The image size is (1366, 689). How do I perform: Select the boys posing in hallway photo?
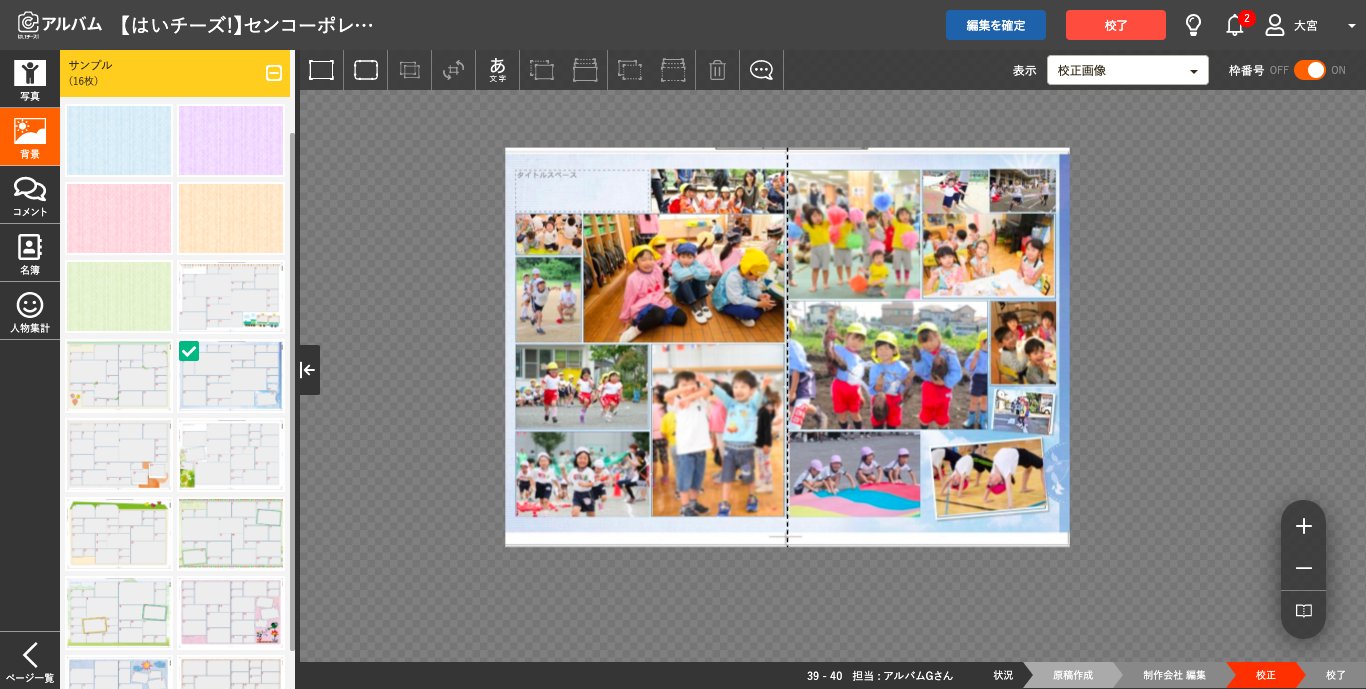(x=718, y=430)
